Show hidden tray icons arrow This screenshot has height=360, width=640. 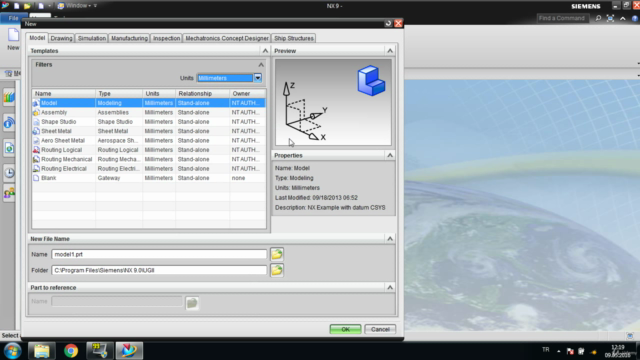tap(558, 351)
